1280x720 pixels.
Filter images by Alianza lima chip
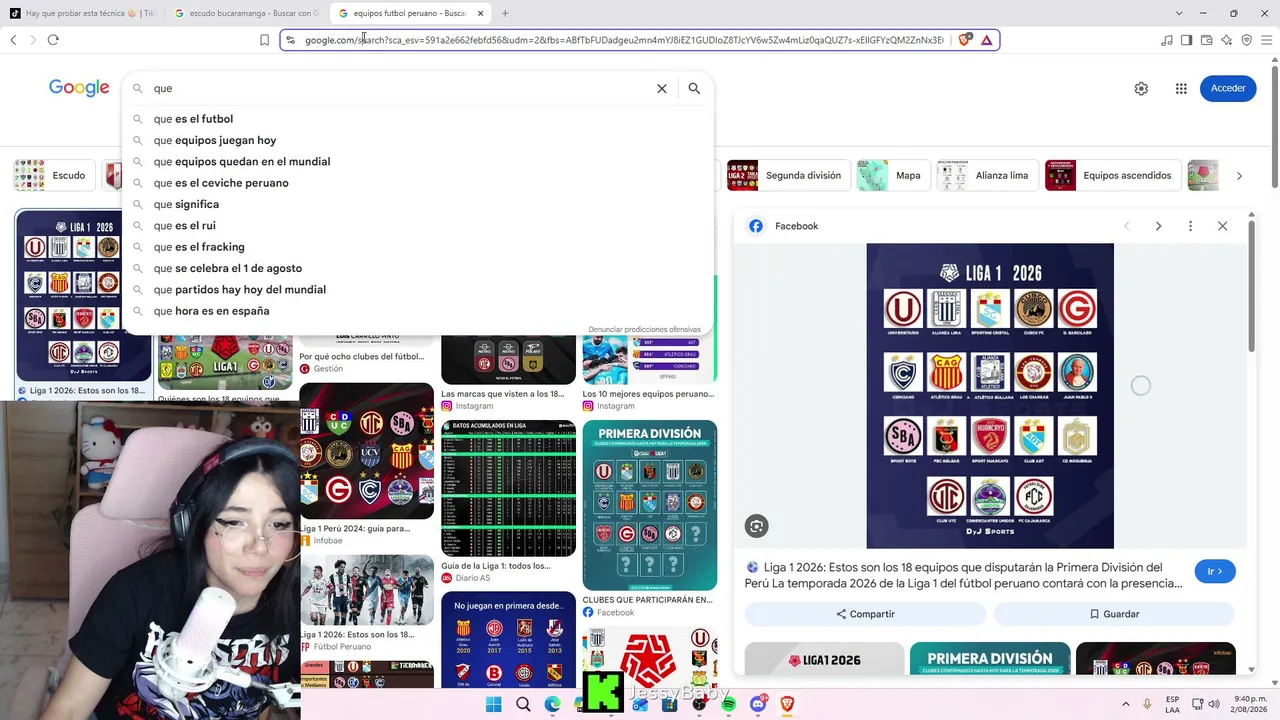pos(986,175)
